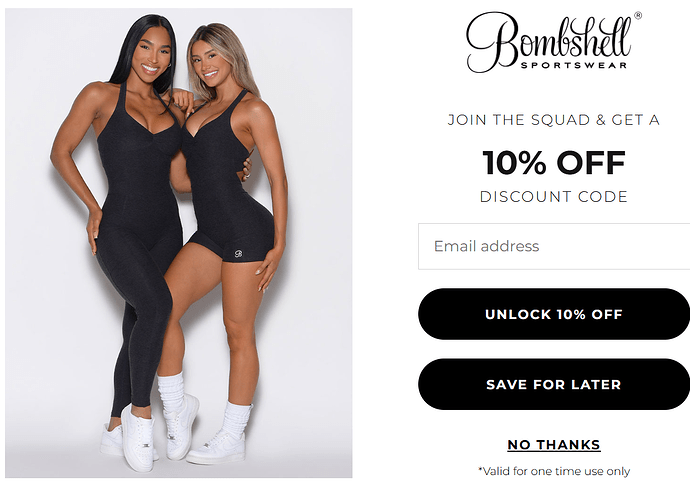Viewport: 690px width, 486px height.
Task: Click the Bombshell Sportswear logo
Action: coord(554,42)
